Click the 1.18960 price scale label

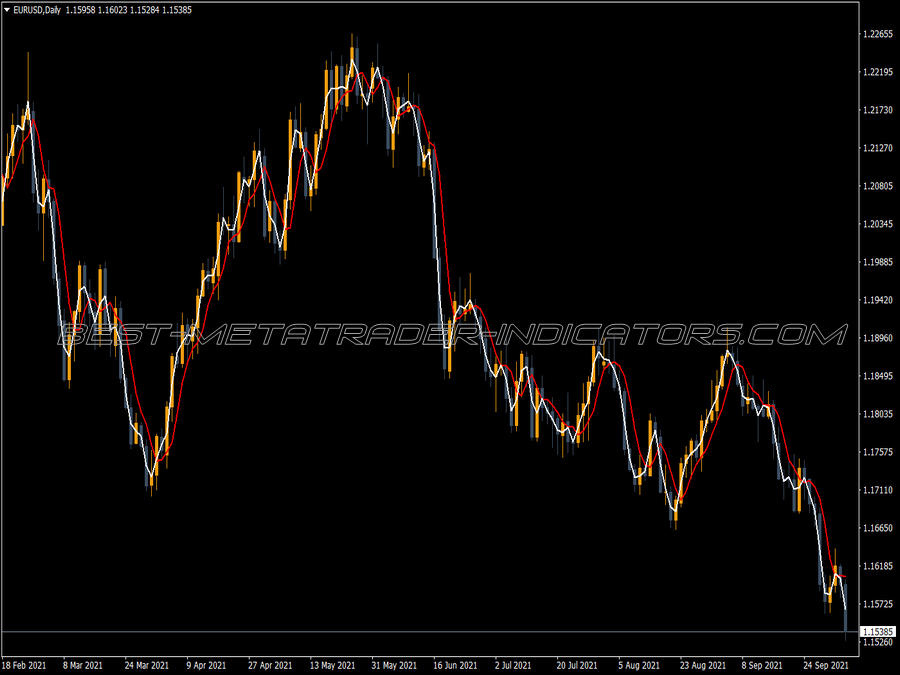pyautogui.click(x=878, y=338)
